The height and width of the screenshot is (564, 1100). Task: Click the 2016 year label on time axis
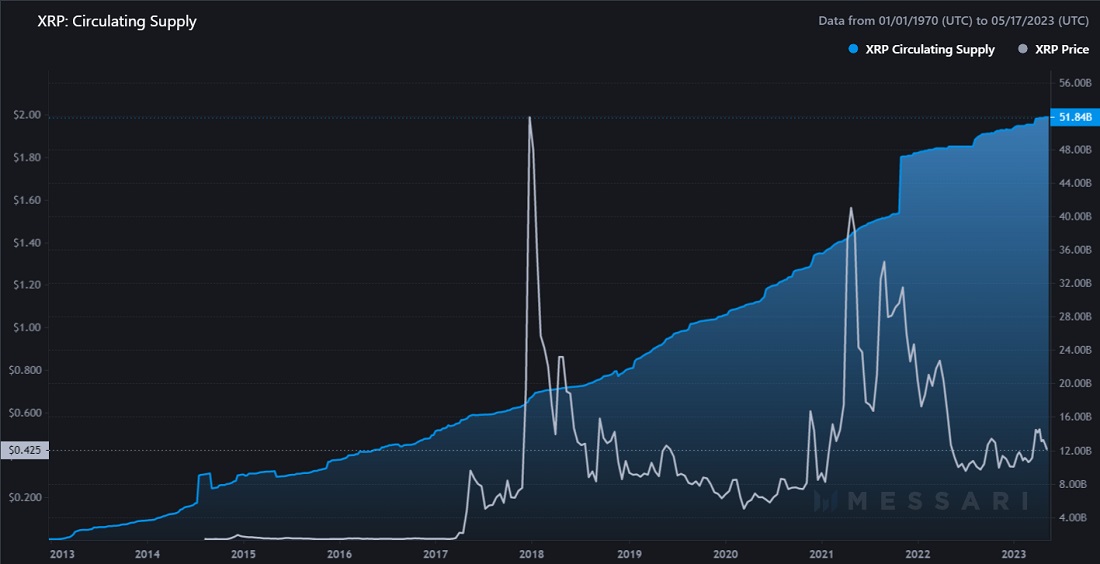point(340,554)
